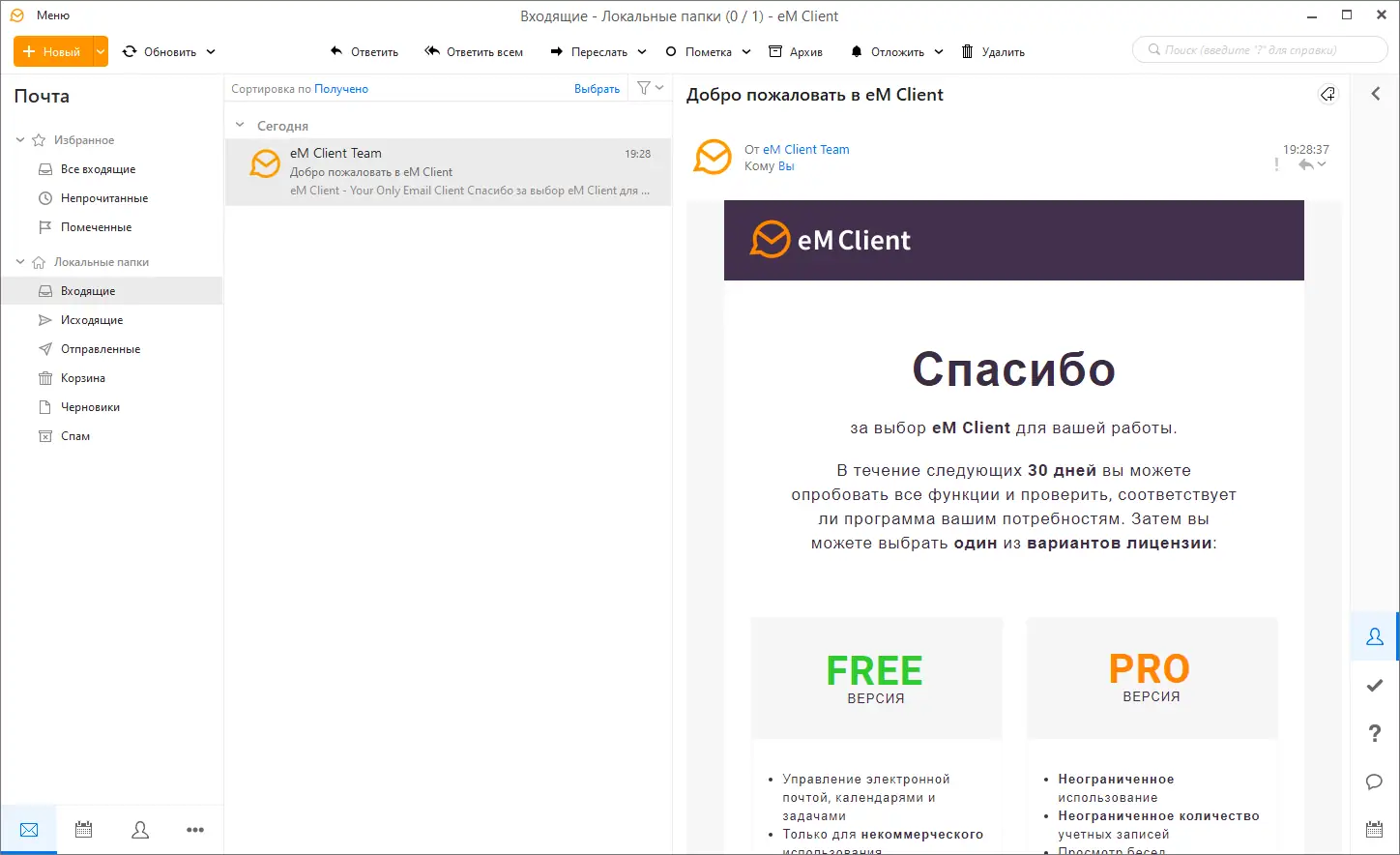Click the tag icon beside message subject

[x=1327, y=94]
